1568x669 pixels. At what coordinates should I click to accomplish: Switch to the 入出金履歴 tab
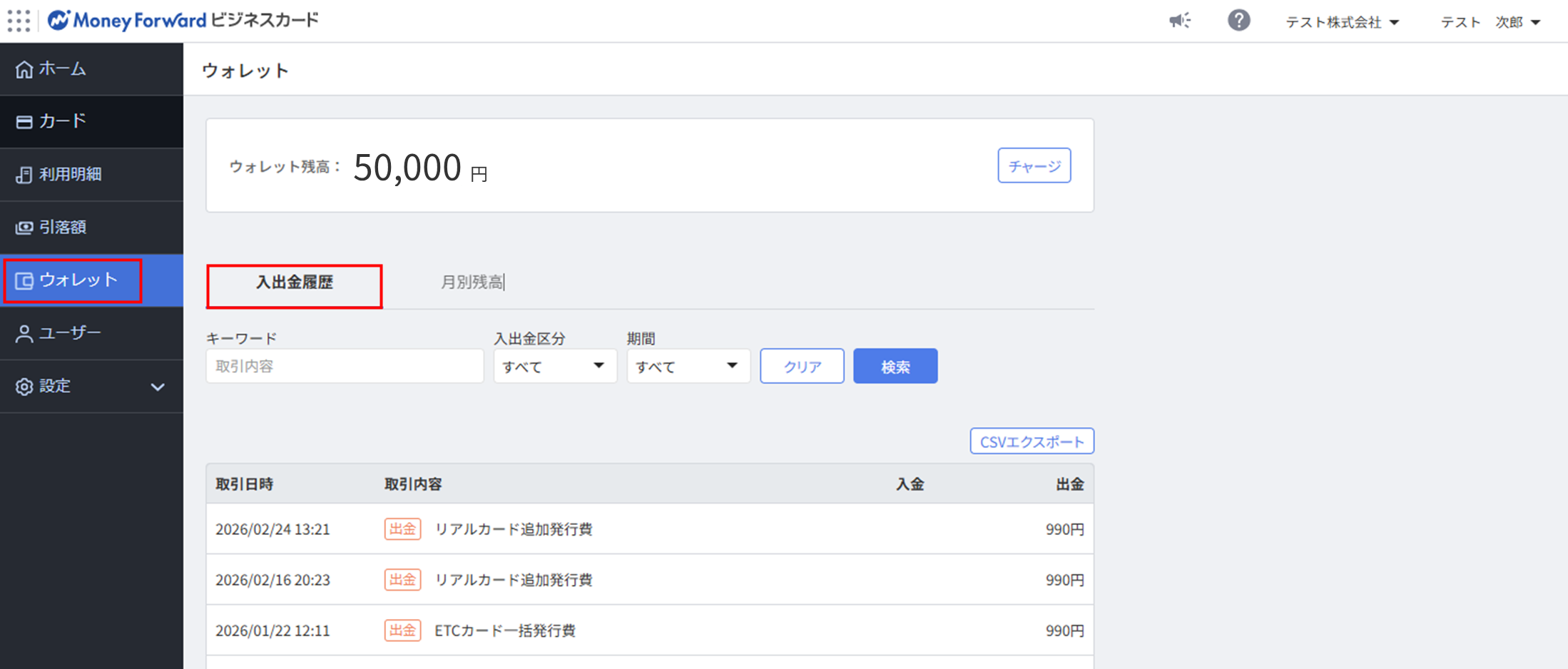click(x=294, y=283)
